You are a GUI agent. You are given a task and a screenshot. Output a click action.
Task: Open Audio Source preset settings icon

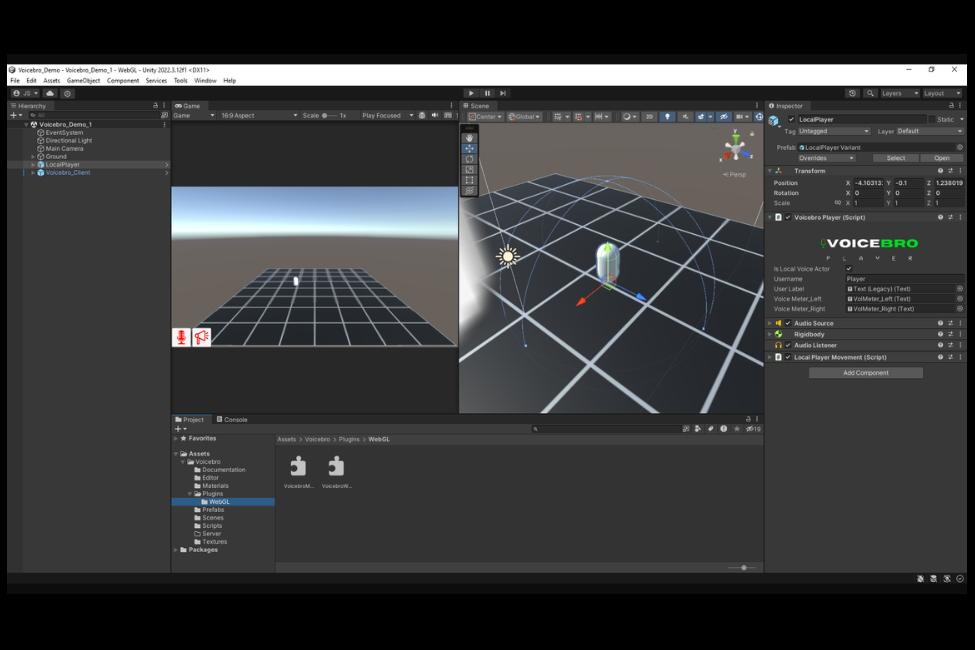[950, 323]
